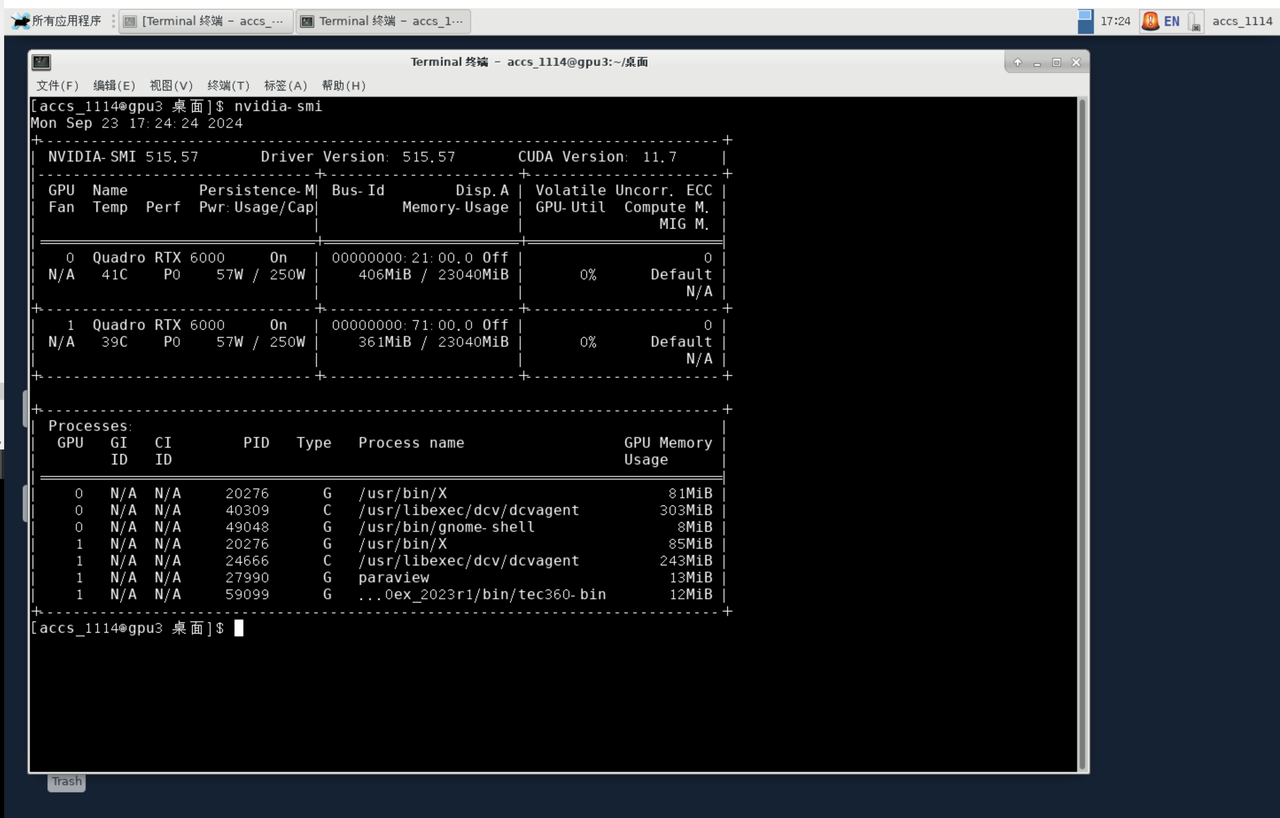
Task: Open the 视图(V) menu
Action: pyautogui.click(x=171, y=86)
